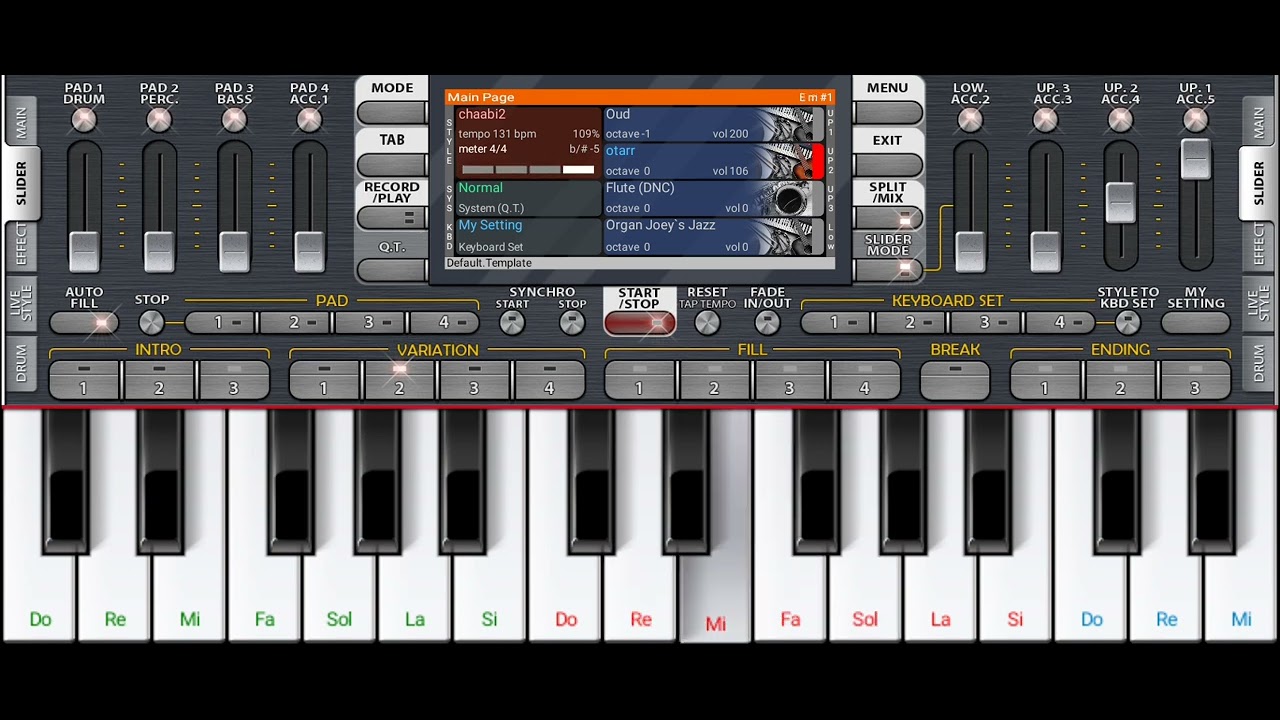Open the right EFFECT tab
Image resolution: width=1280 pixels, height=720 pixels.
(1258, 244)
